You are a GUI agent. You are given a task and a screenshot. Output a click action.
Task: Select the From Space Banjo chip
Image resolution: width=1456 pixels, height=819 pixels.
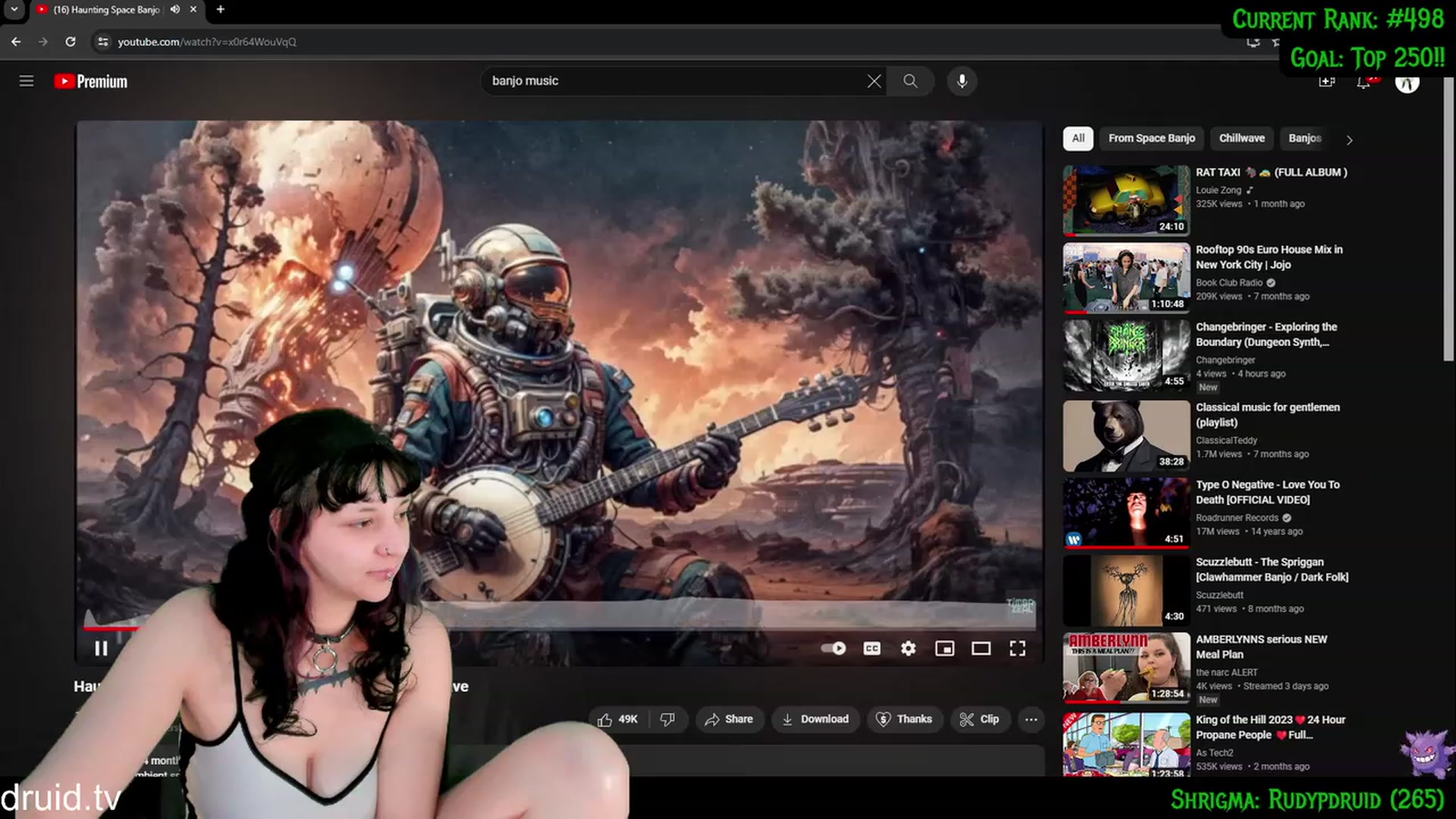pyautogui.click(x=1152, y=139)
